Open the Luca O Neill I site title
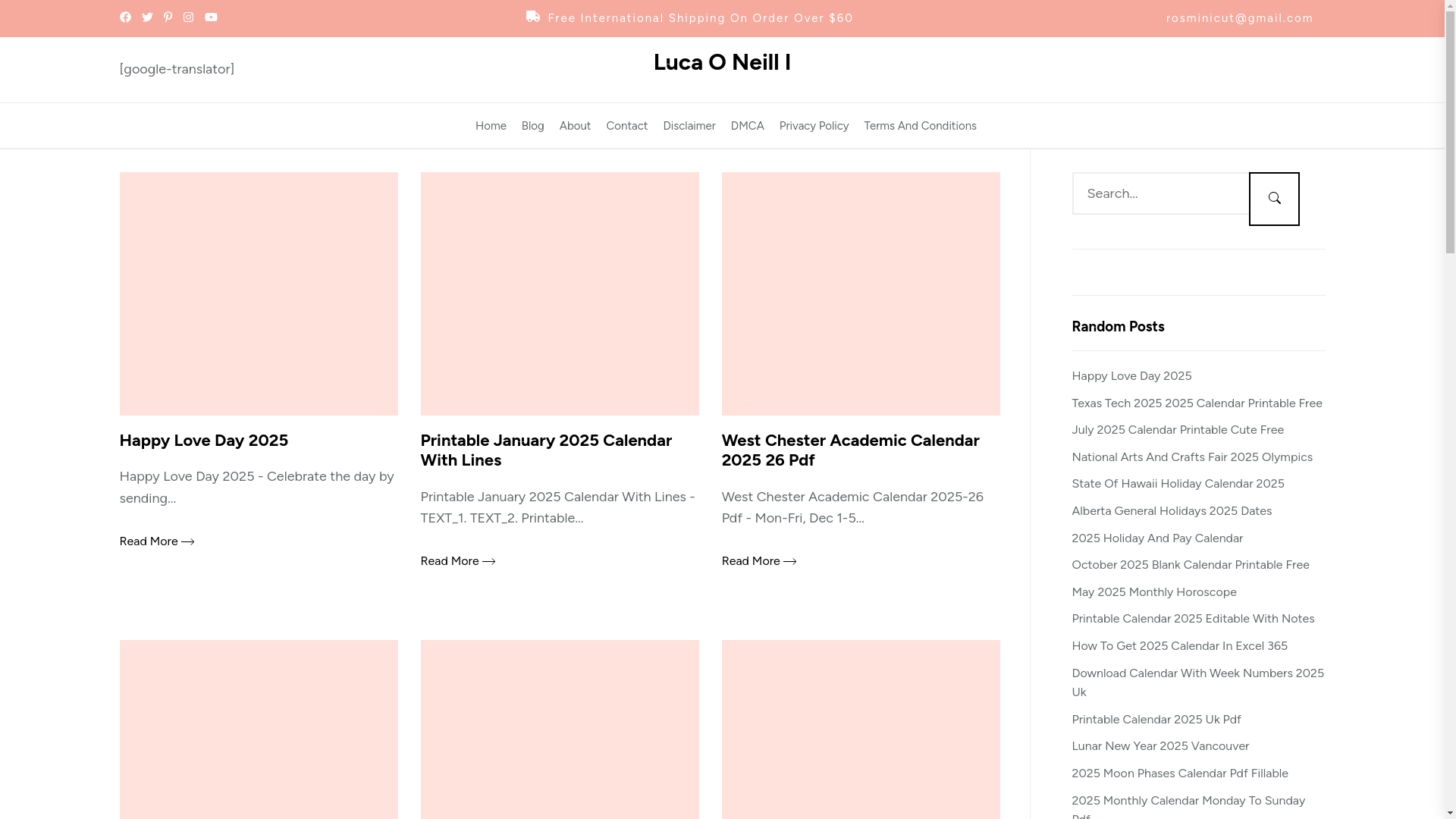The image size is (1456, 819). click(722, 62)
